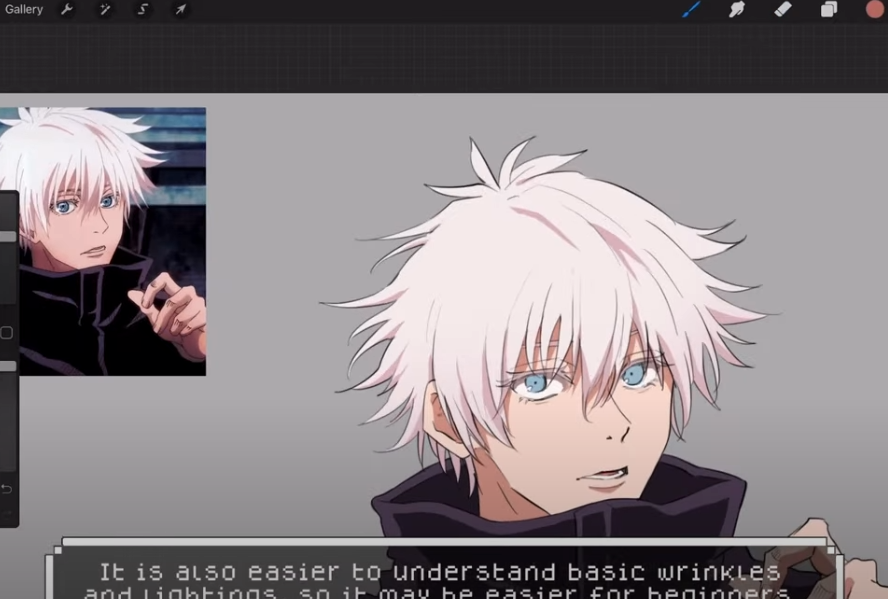Open the Actions wrench menu
The width and height of the screenshot is (888, 599).
[67, 10]
